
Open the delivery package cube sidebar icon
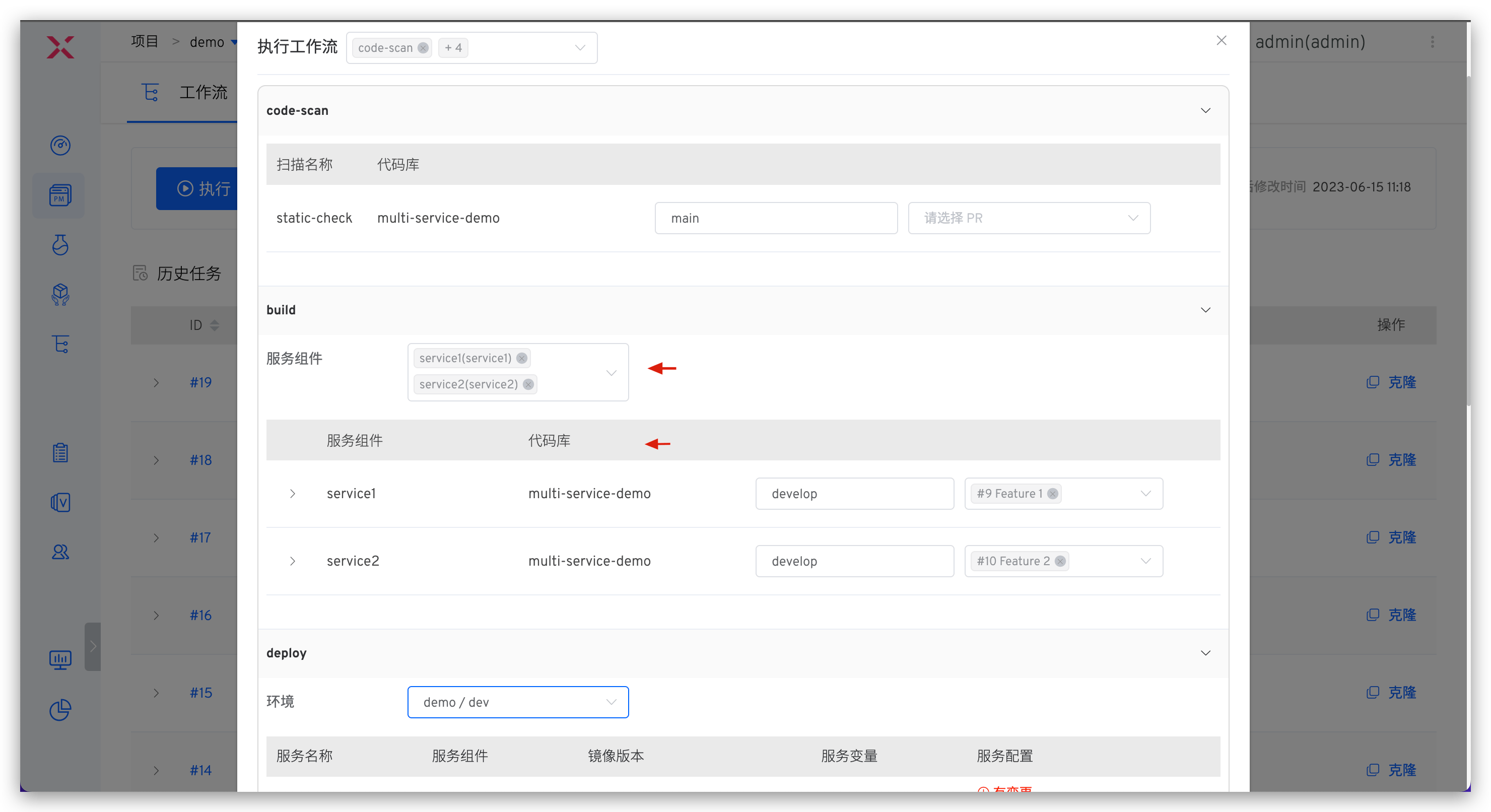[x=60, y=295]
